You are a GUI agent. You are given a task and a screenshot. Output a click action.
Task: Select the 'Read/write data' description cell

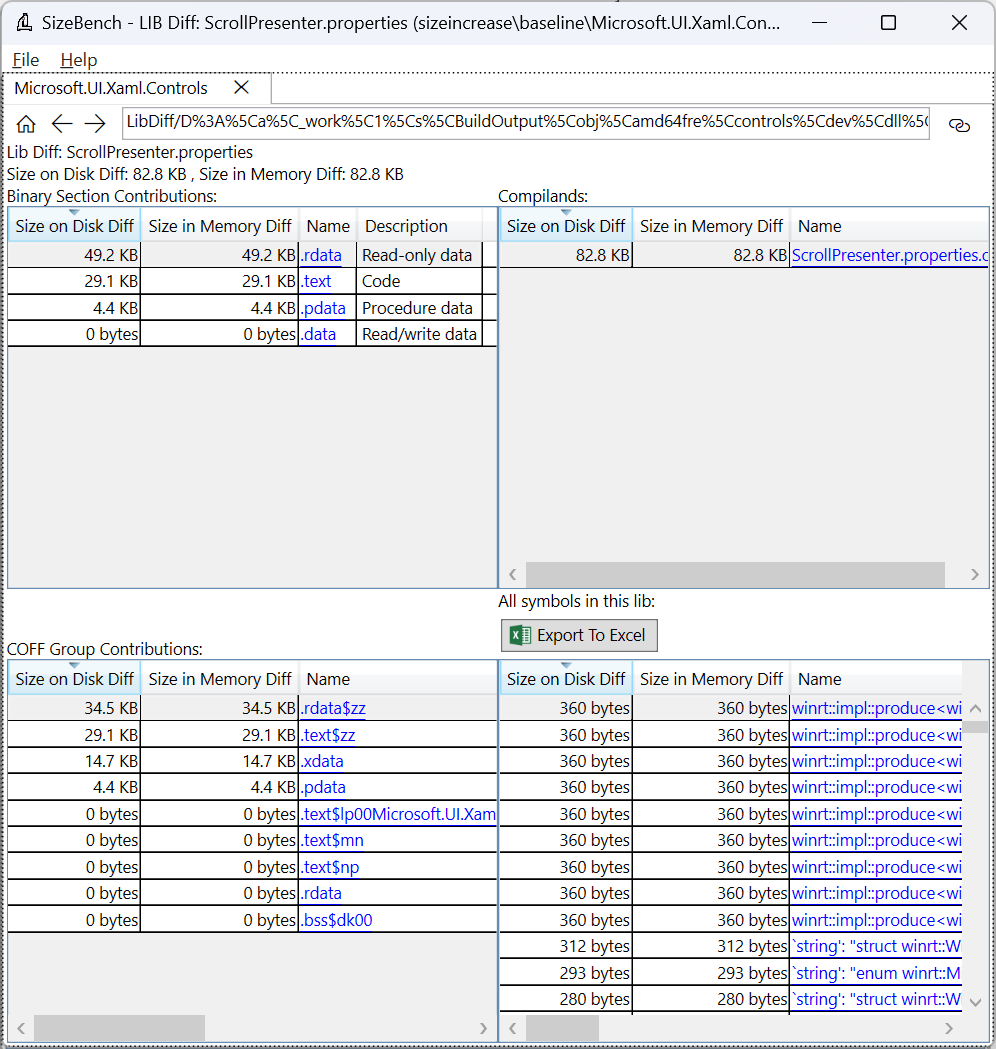[x=419, y=334]
